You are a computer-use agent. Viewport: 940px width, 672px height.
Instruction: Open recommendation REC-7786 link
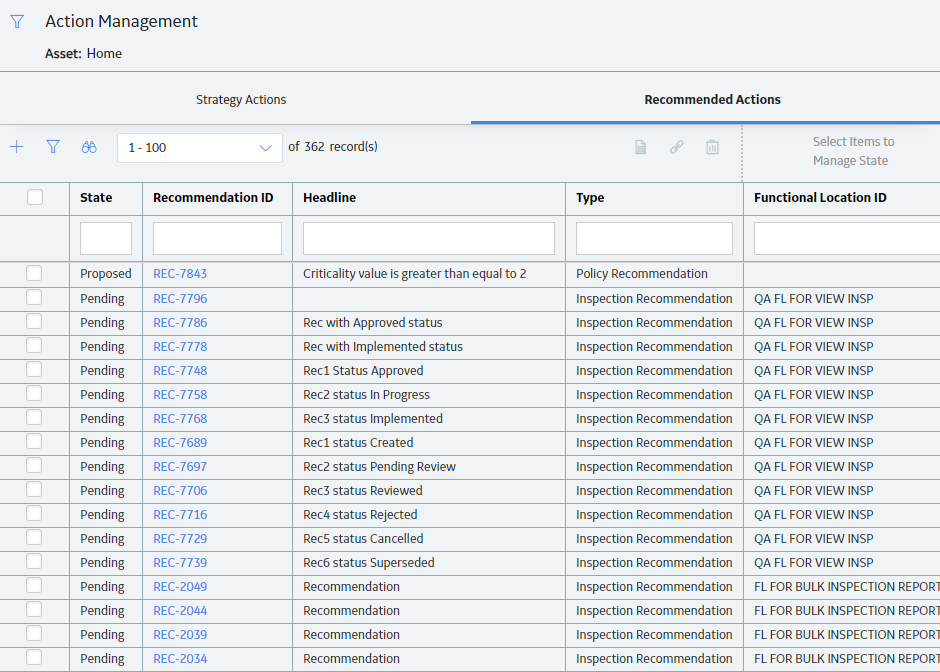(x=180, y=323)
